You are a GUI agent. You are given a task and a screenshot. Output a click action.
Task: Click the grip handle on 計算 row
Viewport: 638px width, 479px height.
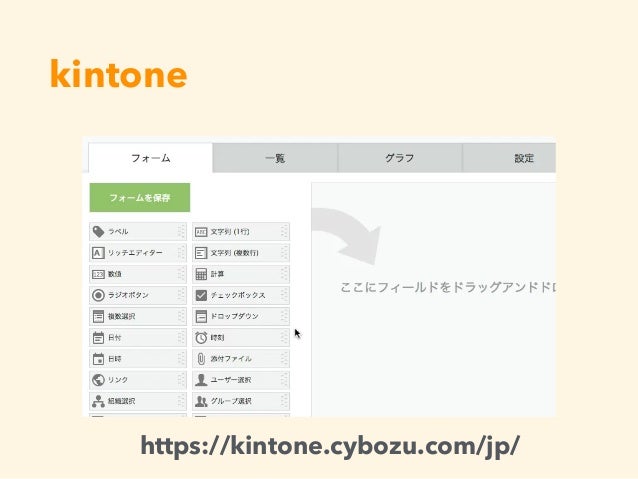[x=284, y=274]
